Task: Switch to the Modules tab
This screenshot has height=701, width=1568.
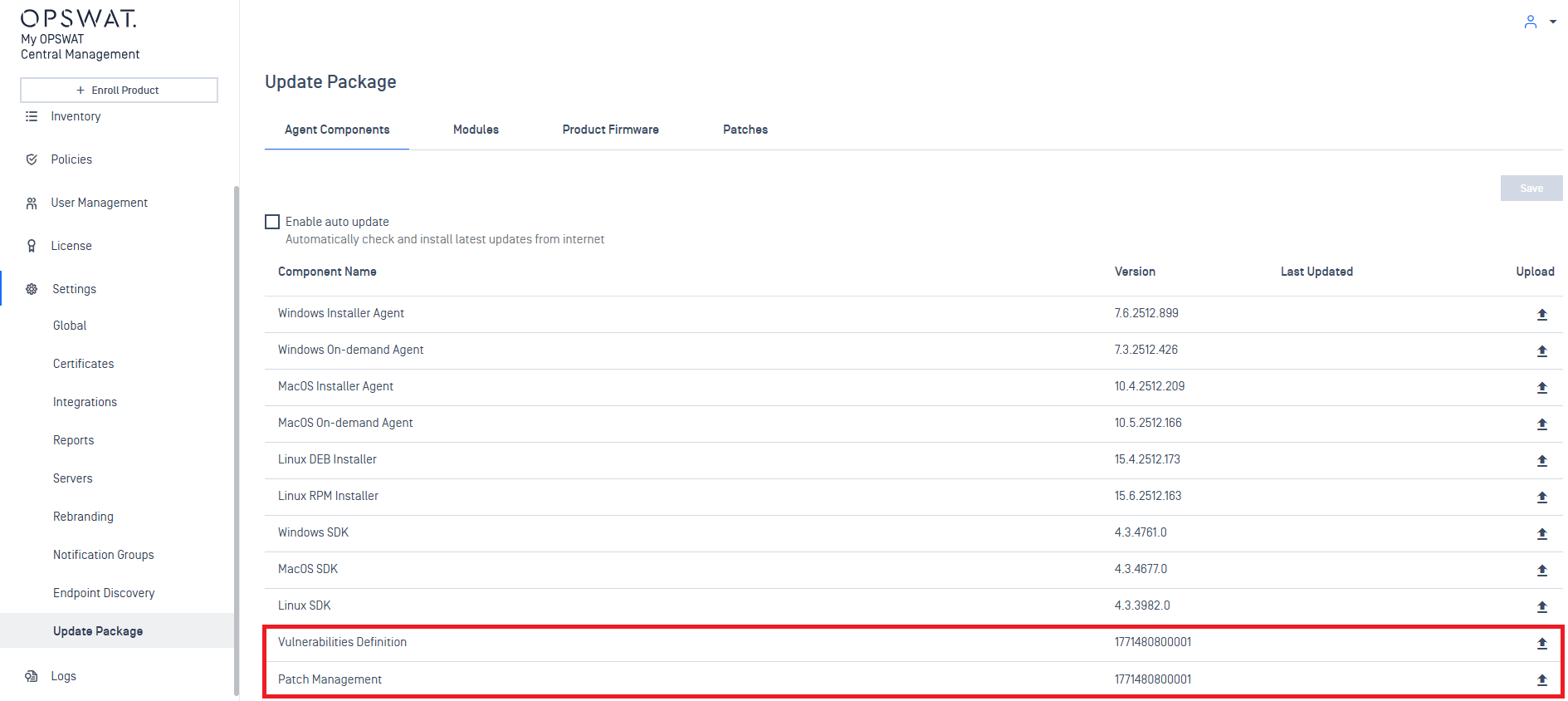Action: 476,130
